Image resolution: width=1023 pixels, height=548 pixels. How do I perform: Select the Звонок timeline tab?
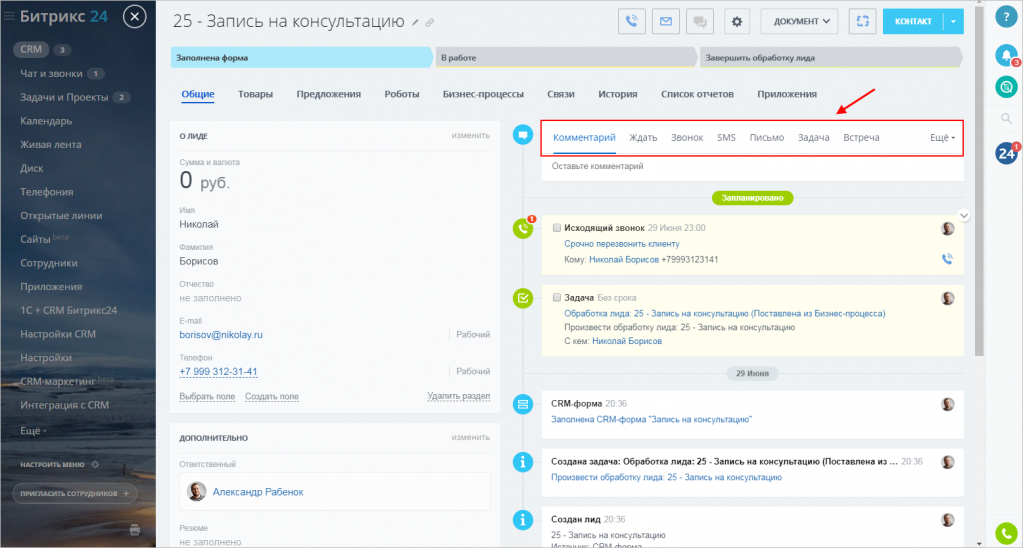[x=687, y=138]
